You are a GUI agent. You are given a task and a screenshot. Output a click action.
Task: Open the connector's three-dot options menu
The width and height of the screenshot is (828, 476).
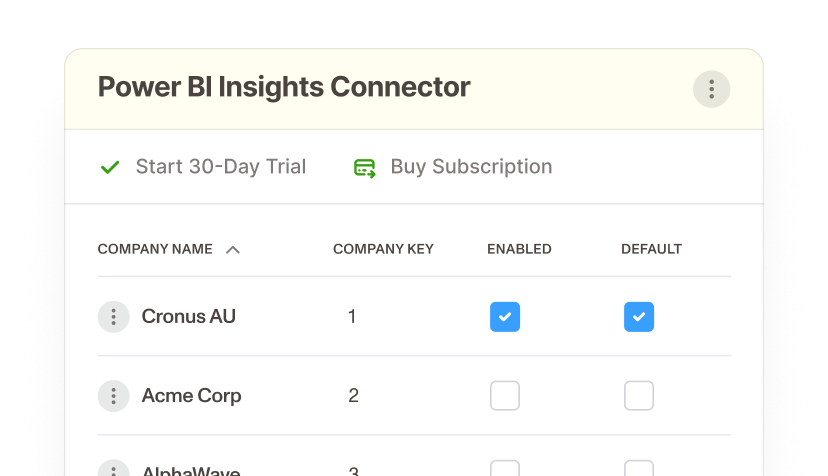(x=711, y=89)
